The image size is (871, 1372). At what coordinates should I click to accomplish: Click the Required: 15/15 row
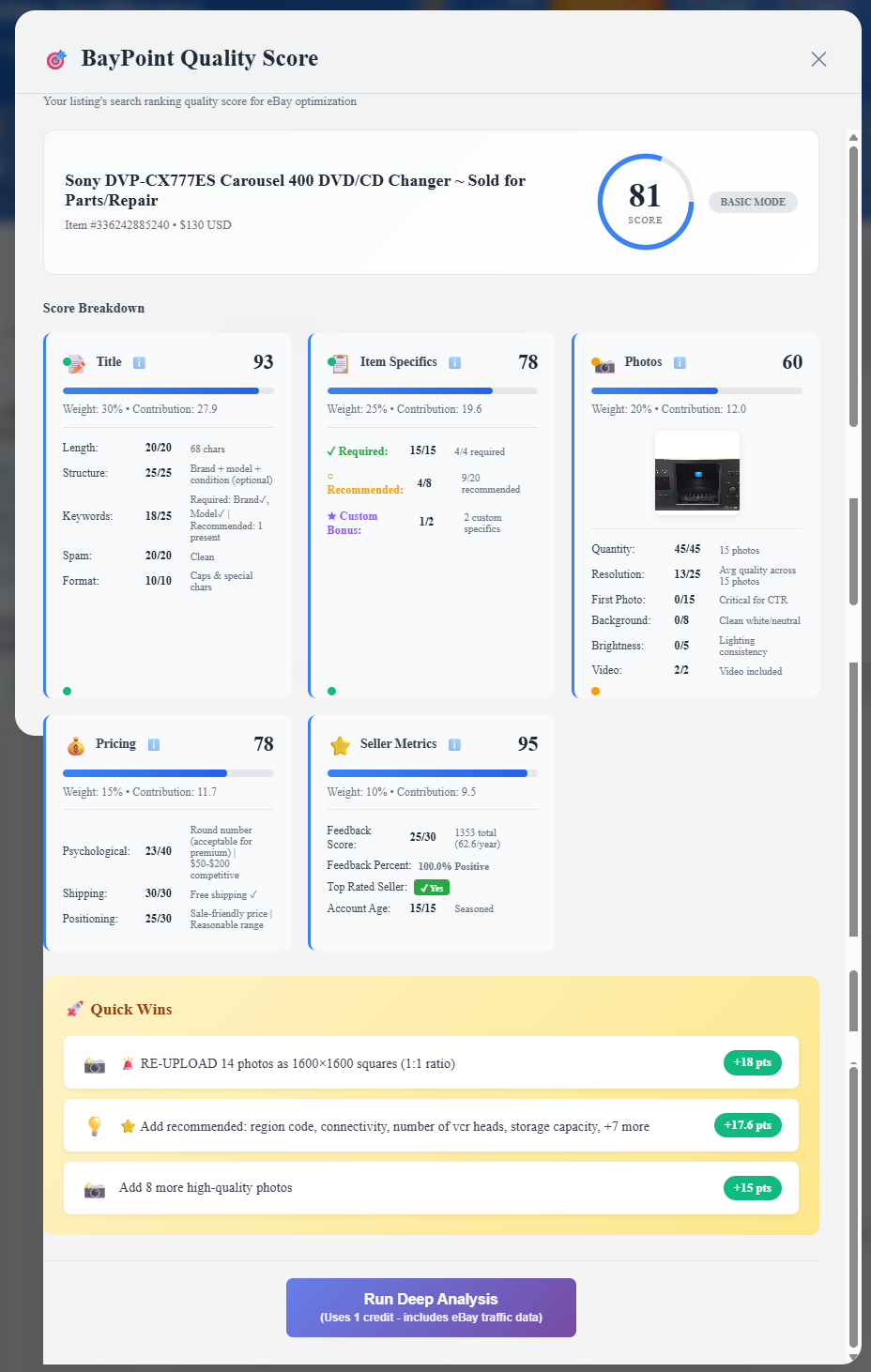coord(433,451)
